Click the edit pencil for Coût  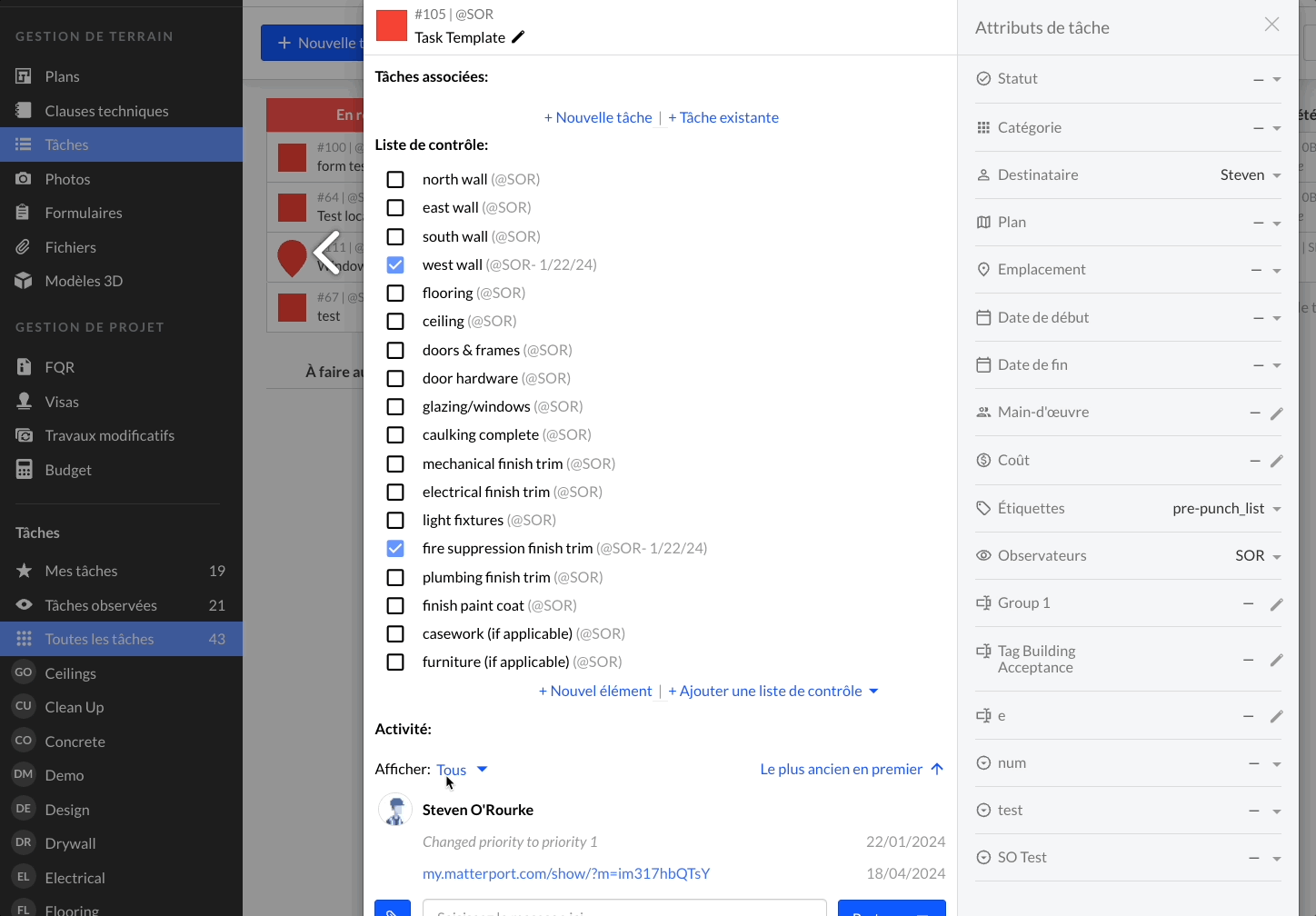(x=1276, y=462)
